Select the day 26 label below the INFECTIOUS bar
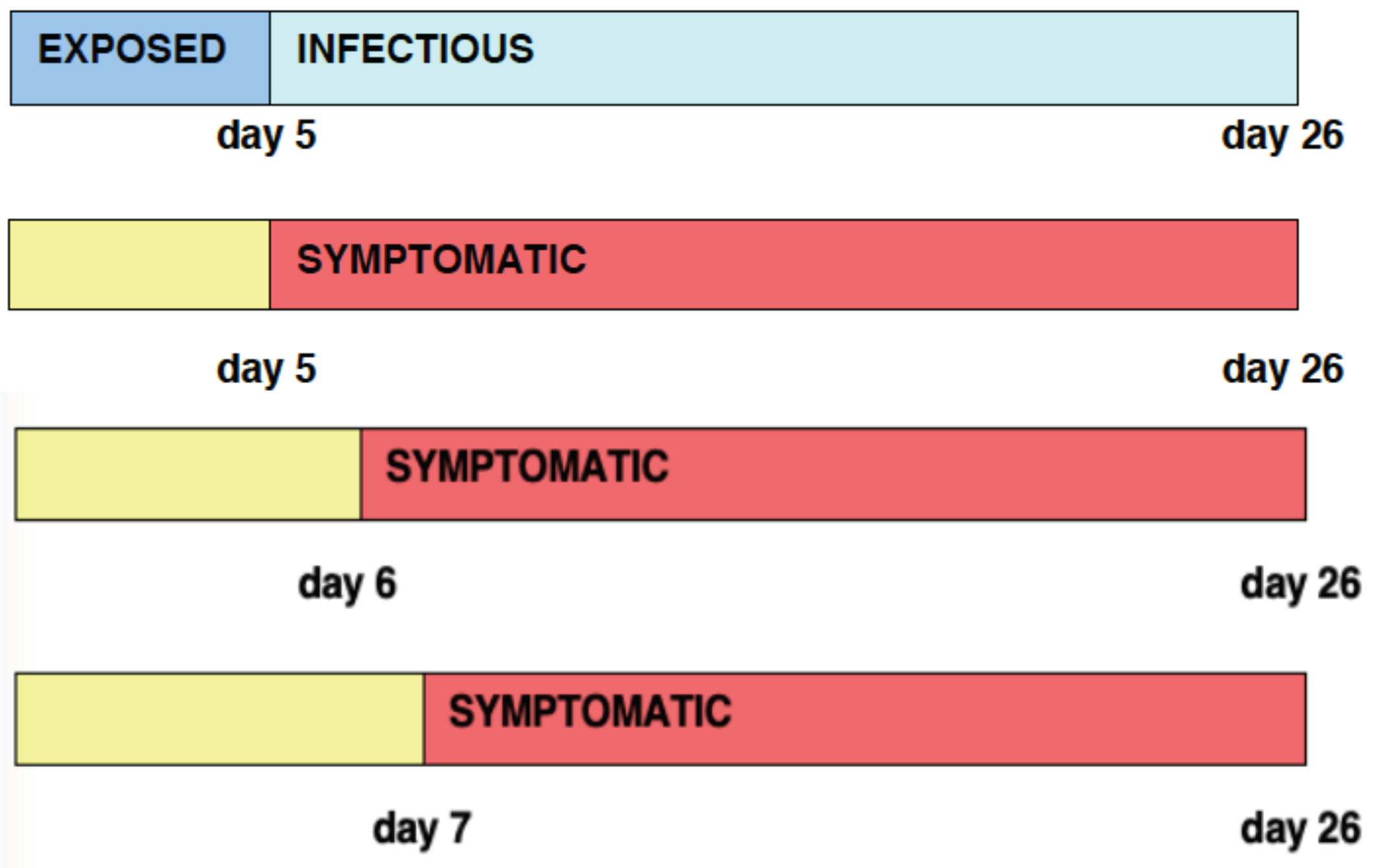 tap(1282, 136)
